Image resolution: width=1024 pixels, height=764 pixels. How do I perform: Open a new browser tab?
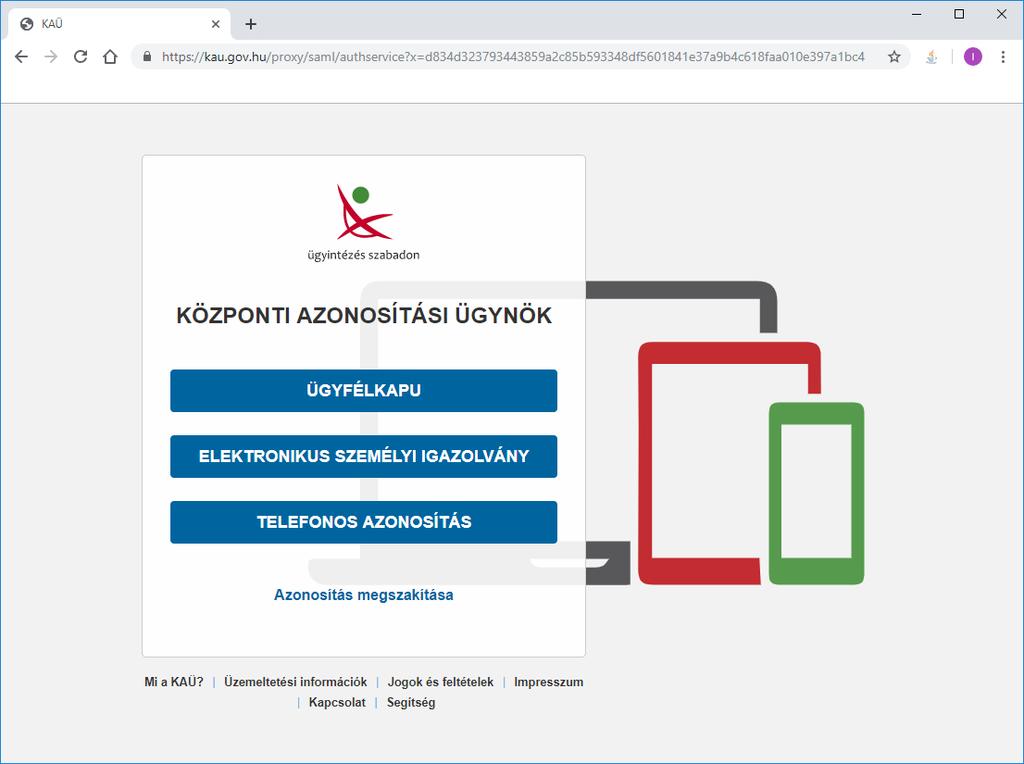[x=251, y=24]
